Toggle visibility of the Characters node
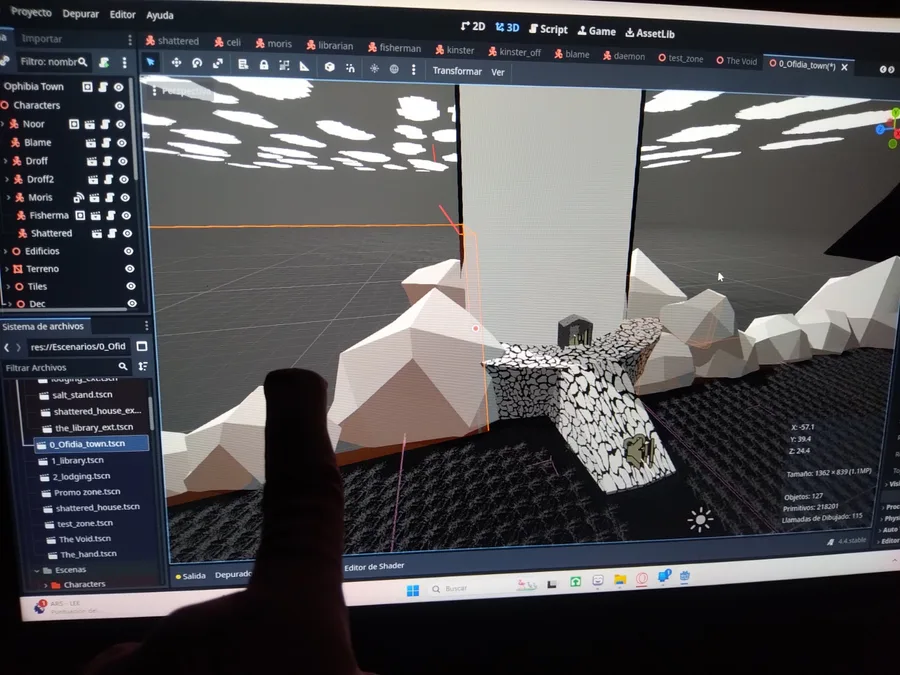Image resolution: width=900 pixels, height=675 pixels. [x=119, y=106]
